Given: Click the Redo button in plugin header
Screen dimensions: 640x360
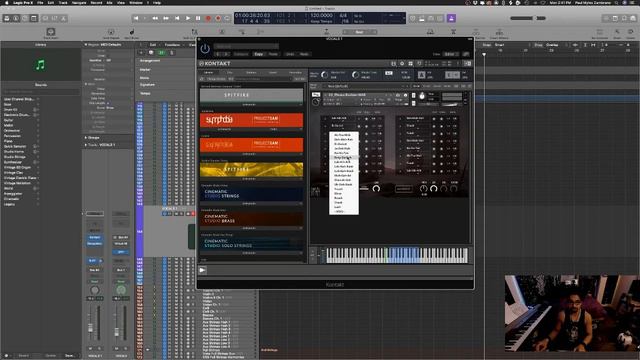Looking at the screenshot, I should [304, 54].
